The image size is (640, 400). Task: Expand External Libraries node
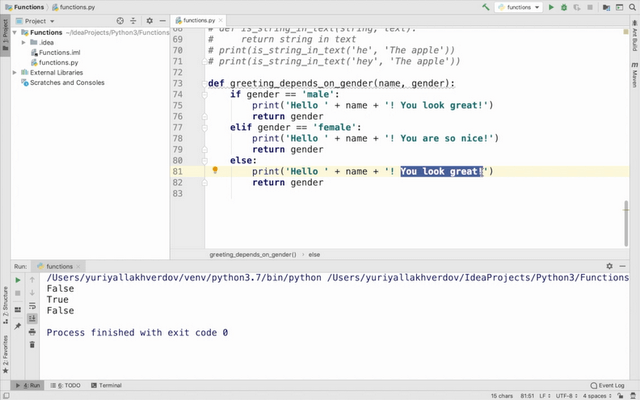[x=14, y=72]
